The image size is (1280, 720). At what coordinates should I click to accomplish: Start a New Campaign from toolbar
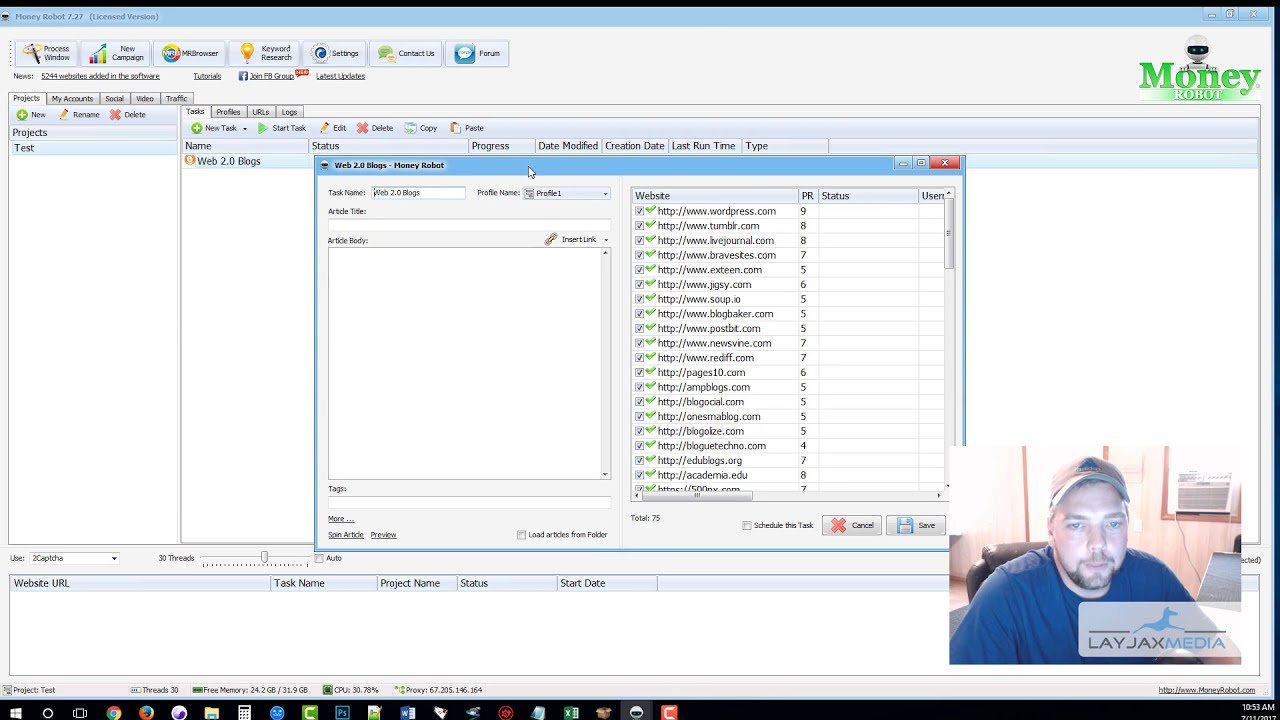point(116,53)
